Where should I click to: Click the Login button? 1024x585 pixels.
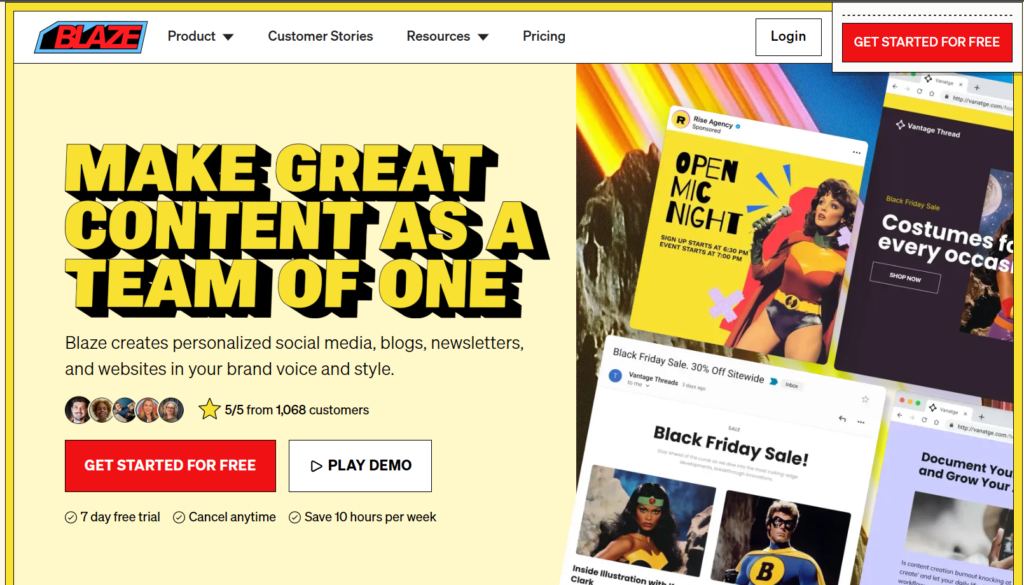pos(788,37)
